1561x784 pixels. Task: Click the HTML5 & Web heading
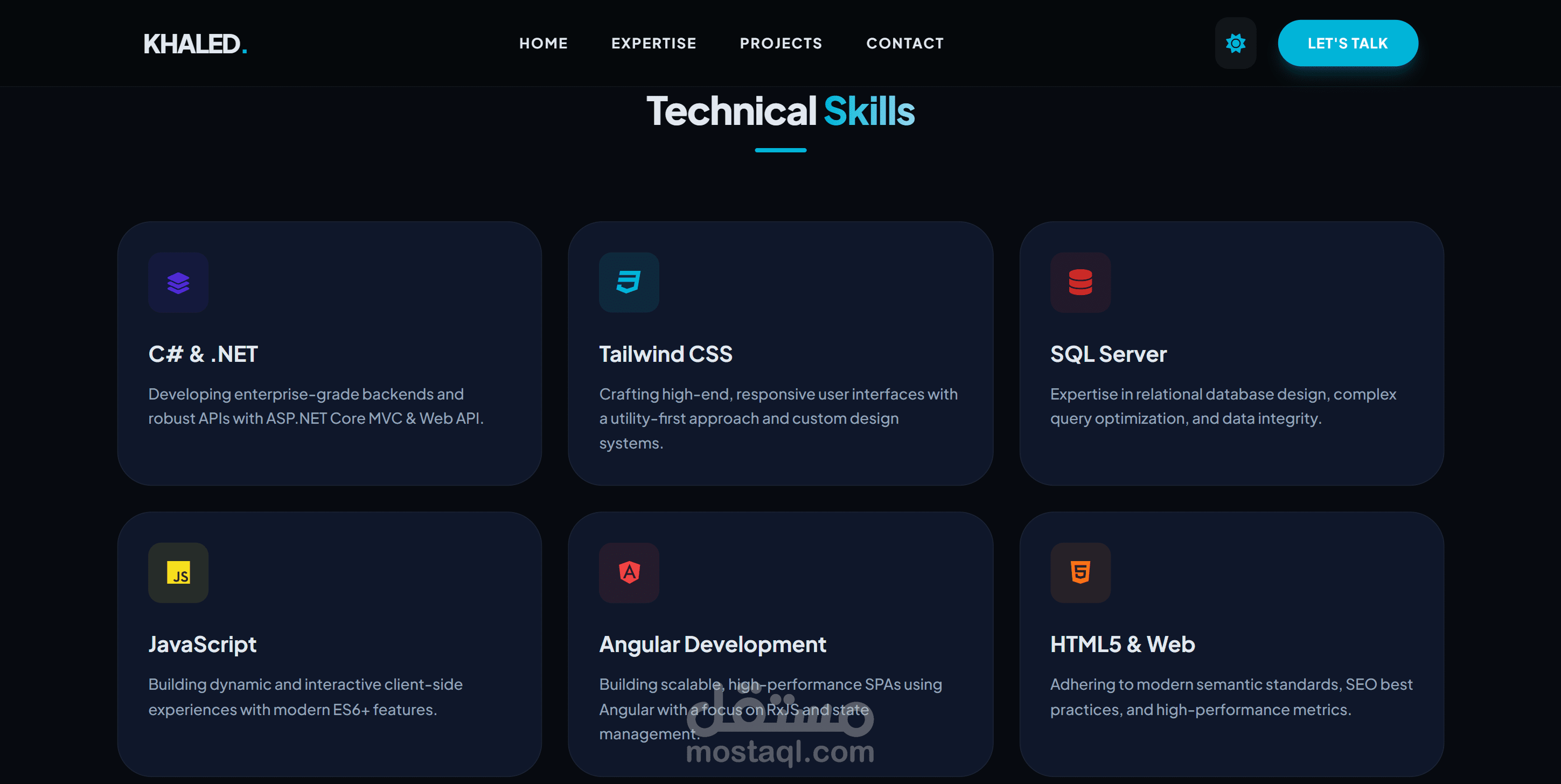point(1121,644)
